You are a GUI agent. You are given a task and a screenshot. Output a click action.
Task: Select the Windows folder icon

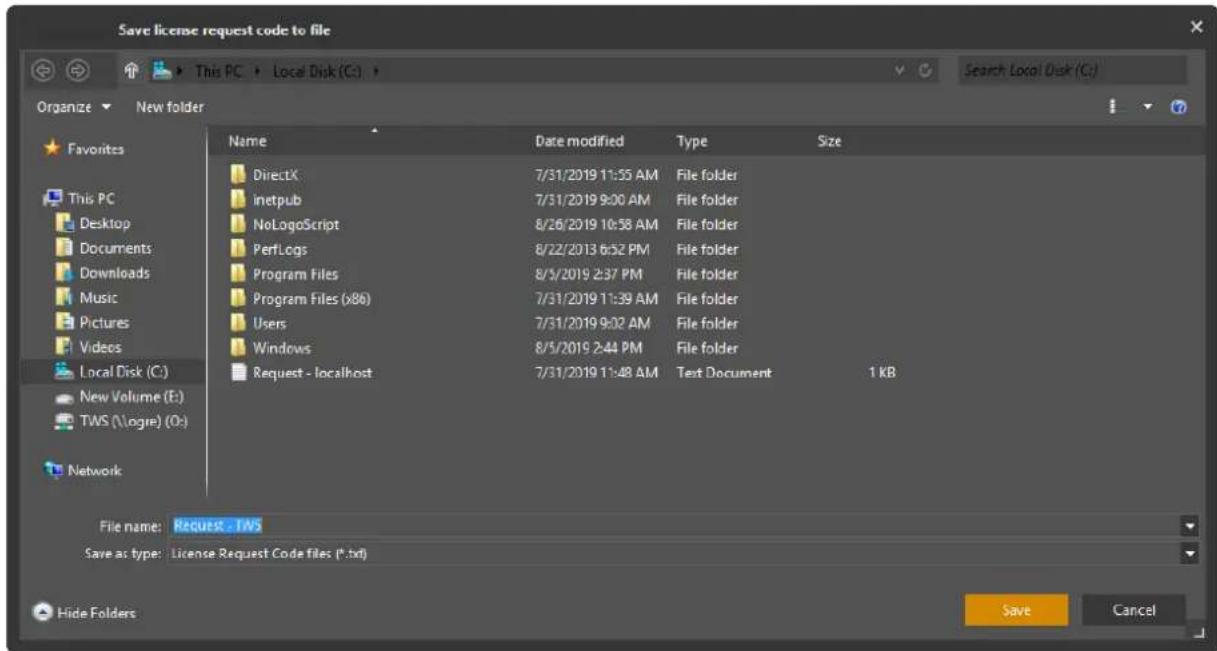click(x=238, y=348)
